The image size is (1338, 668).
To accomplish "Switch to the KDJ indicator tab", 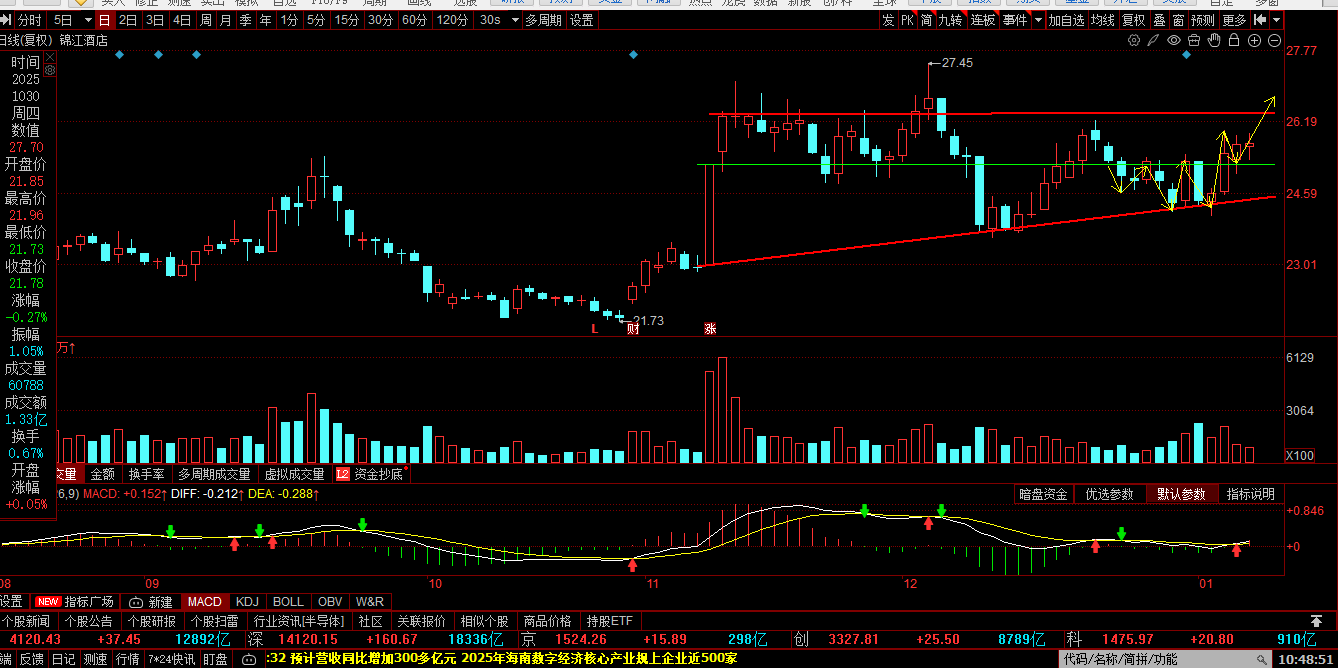I will (x=246, y=602).
